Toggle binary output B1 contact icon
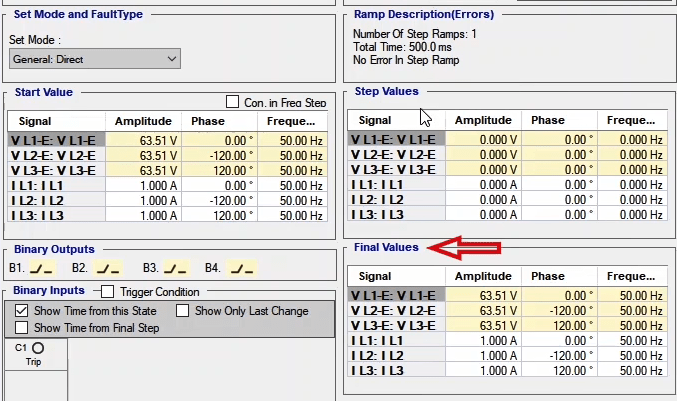Image resolution: width=677 pixels, height=401 pixels. 41,268
